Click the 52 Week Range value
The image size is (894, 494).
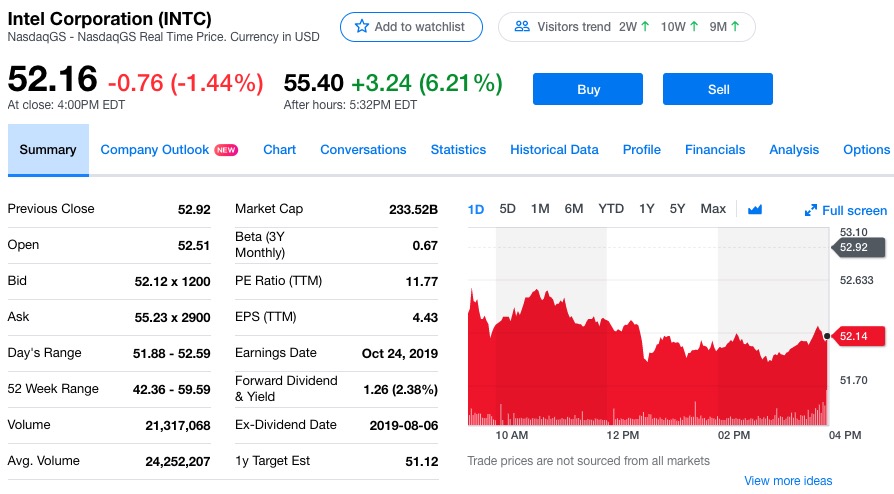tap(172, 390)
